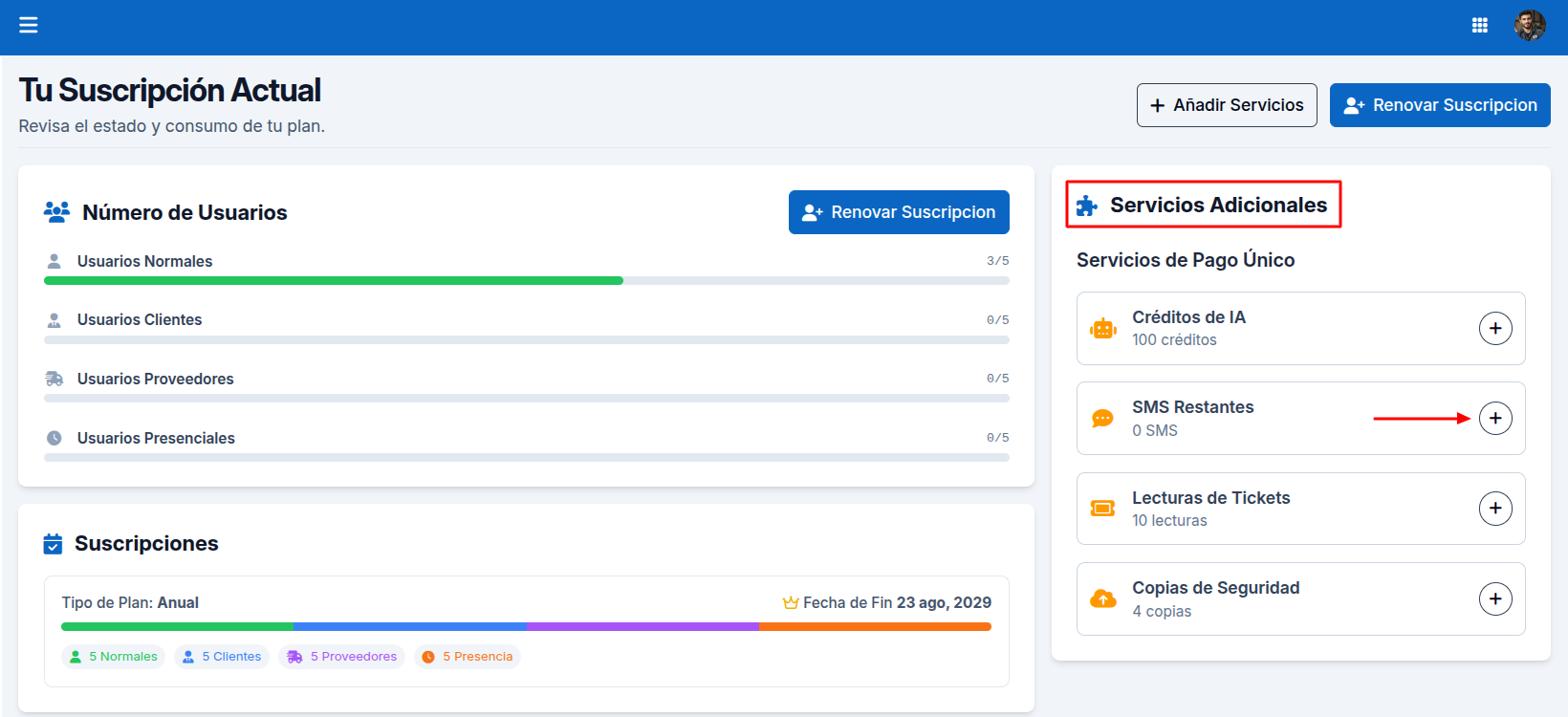Click the SMS chat bubble icon
Screen dimensions: 1568x717
(x=1102, y=419)
